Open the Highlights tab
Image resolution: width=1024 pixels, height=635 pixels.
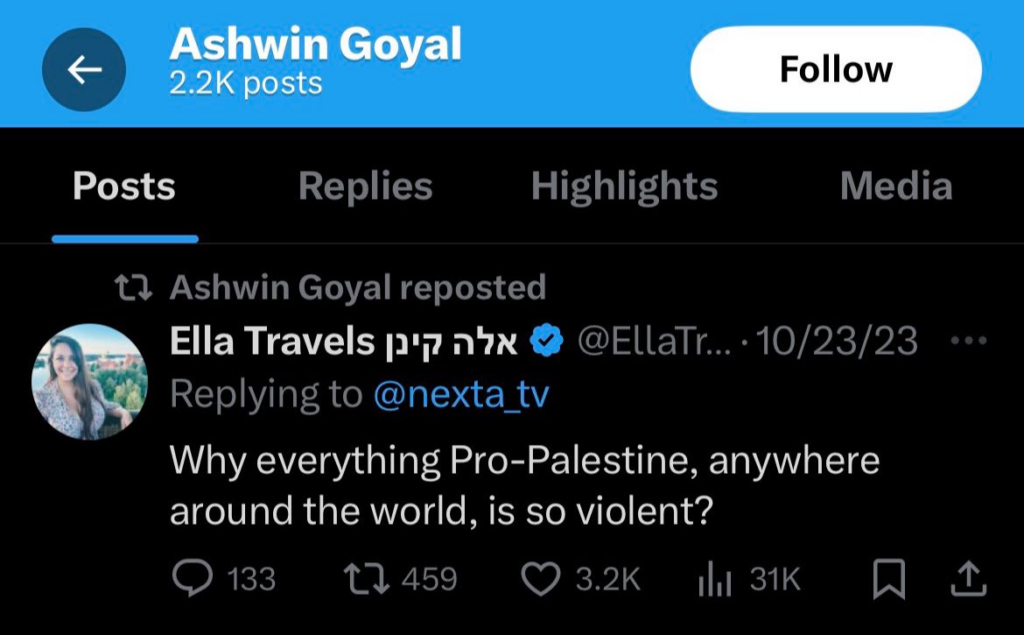[x=625, y=186]
